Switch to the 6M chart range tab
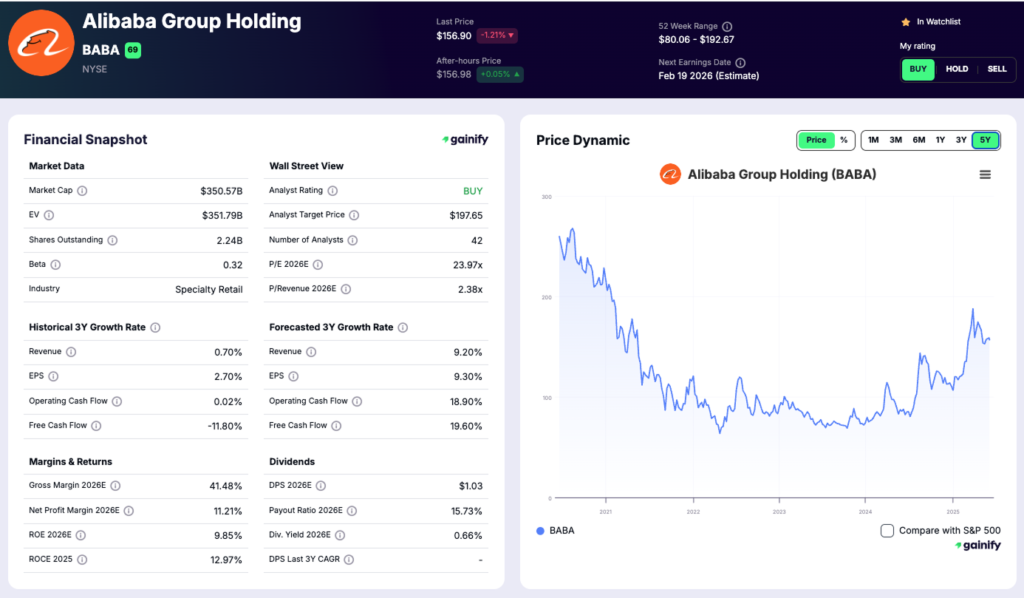The width and height of the screenshot is (1024, 598). click(x=918, y=140)
